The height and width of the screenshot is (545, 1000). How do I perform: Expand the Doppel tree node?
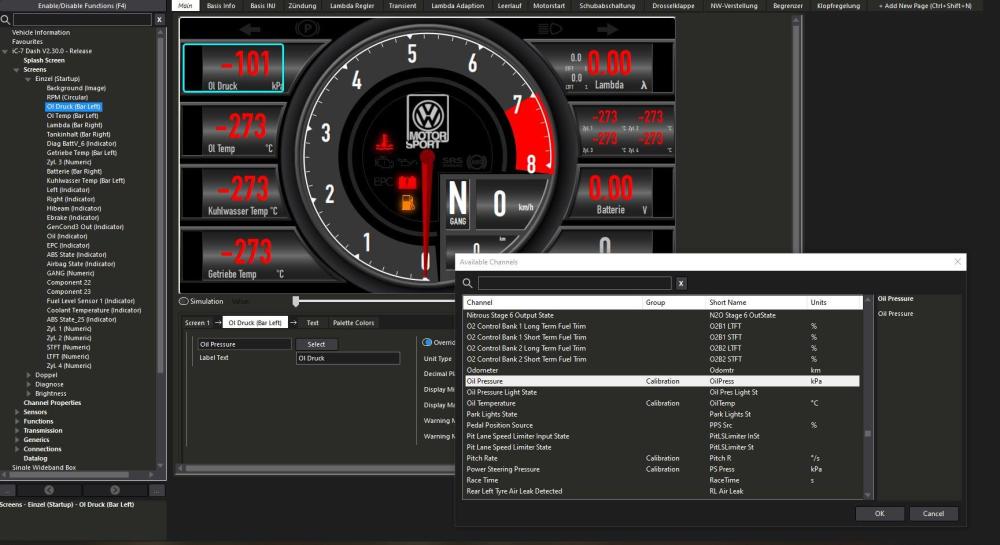29,375
